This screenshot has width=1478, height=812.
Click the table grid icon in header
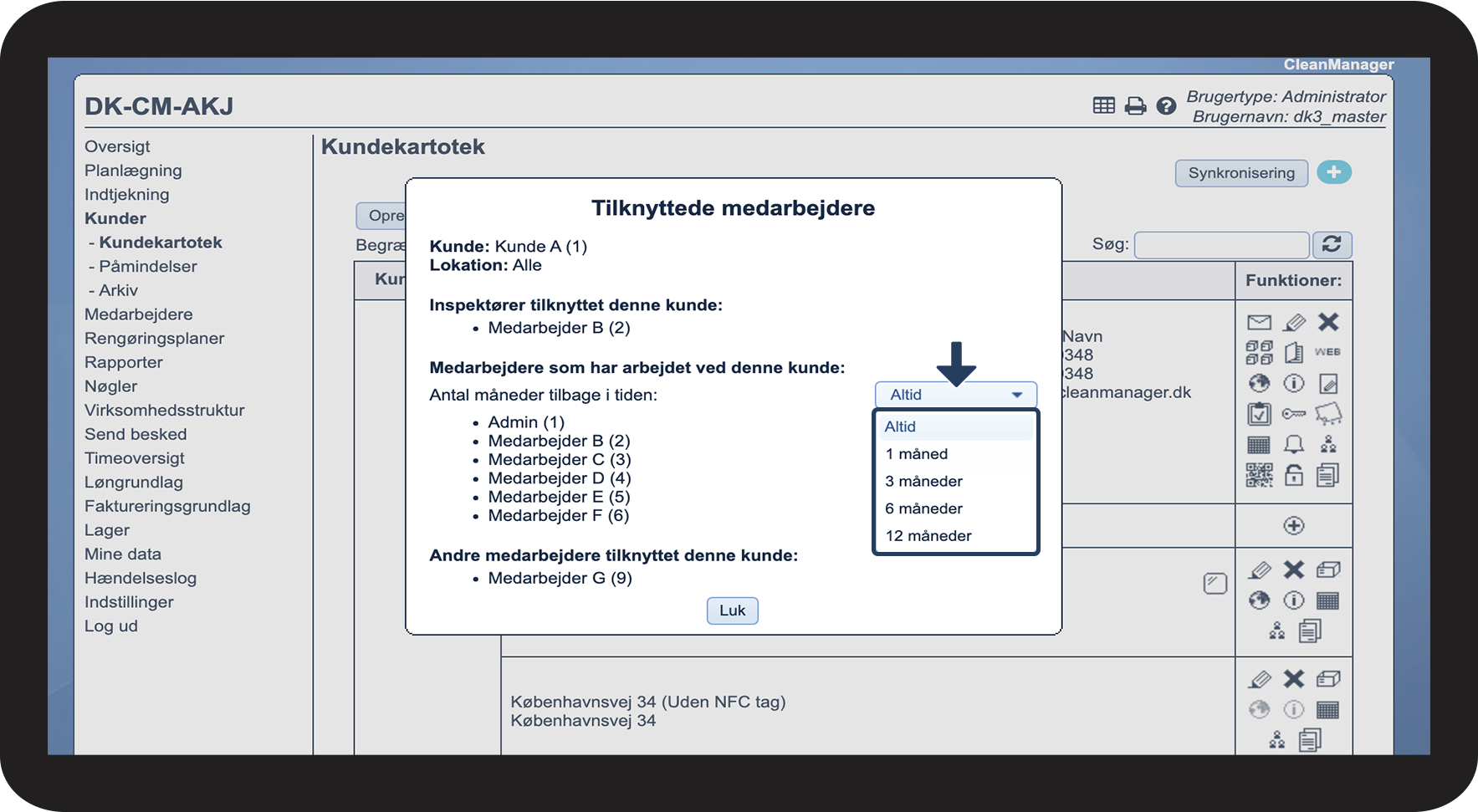(1104, 105)
